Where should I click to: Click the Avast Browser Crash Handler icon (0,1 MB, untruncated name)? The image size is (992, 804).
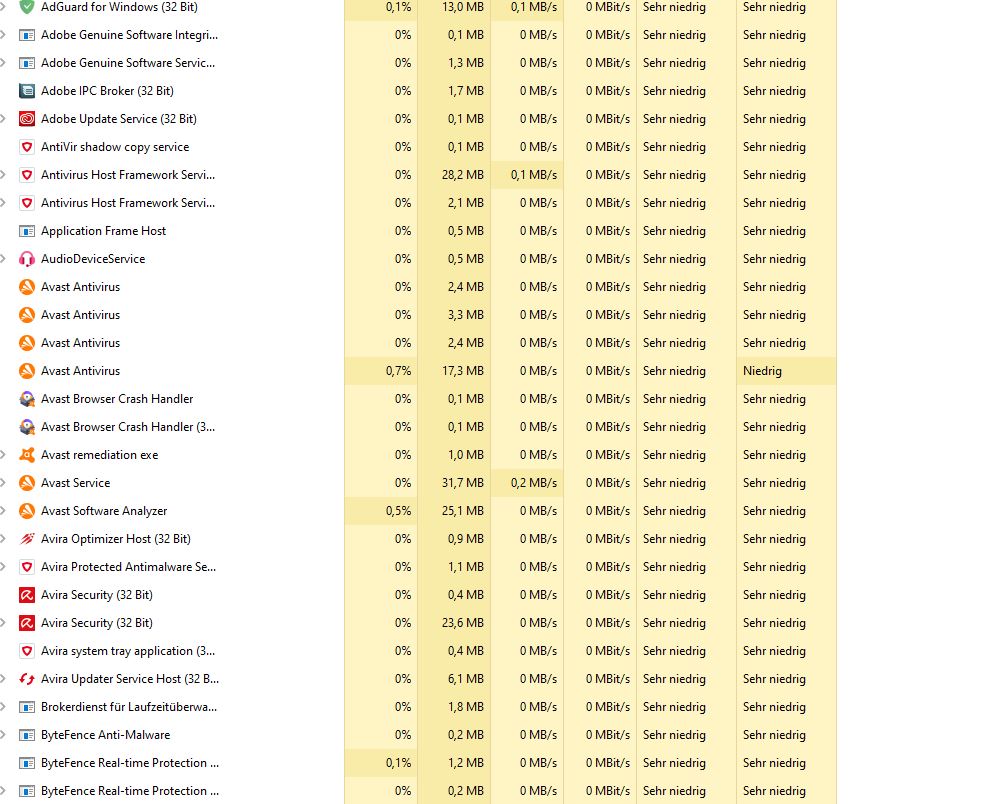(x=27, y=399)
